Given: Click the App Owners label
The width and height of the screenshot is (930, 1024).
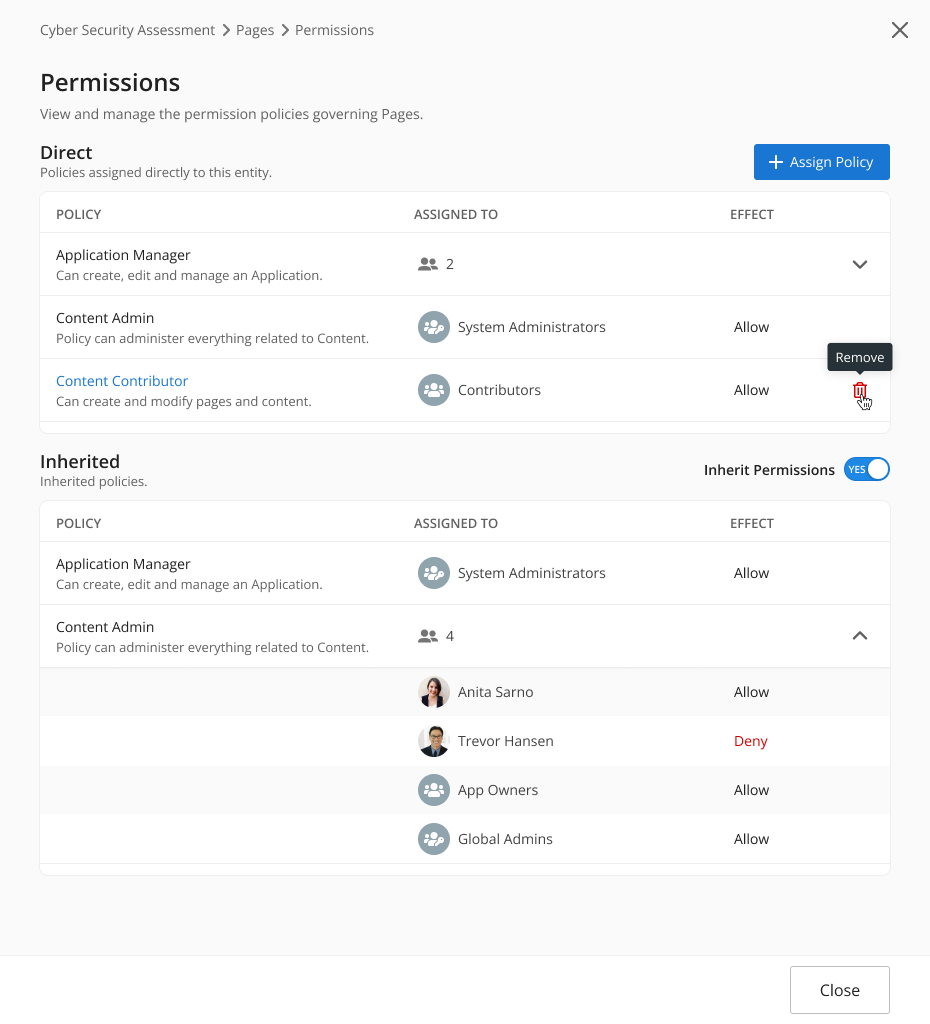Looking at the screenshot, I should [498, 790].
